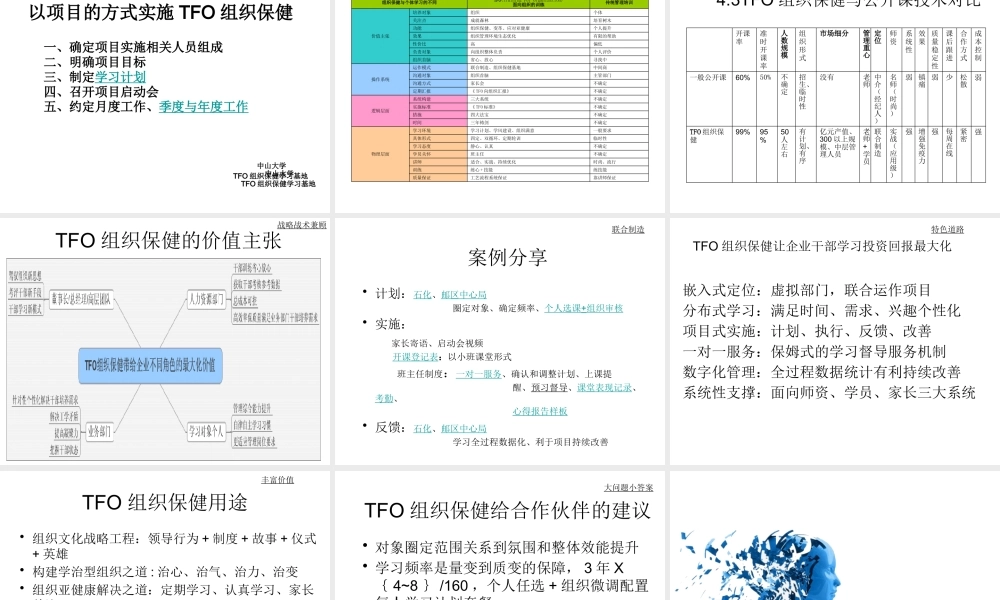Viewport: 1000px width, 600px height.
Task: Click the 一对一服务：保姆式 line of text
Action: pyautogui.click(x=814, y=351)
